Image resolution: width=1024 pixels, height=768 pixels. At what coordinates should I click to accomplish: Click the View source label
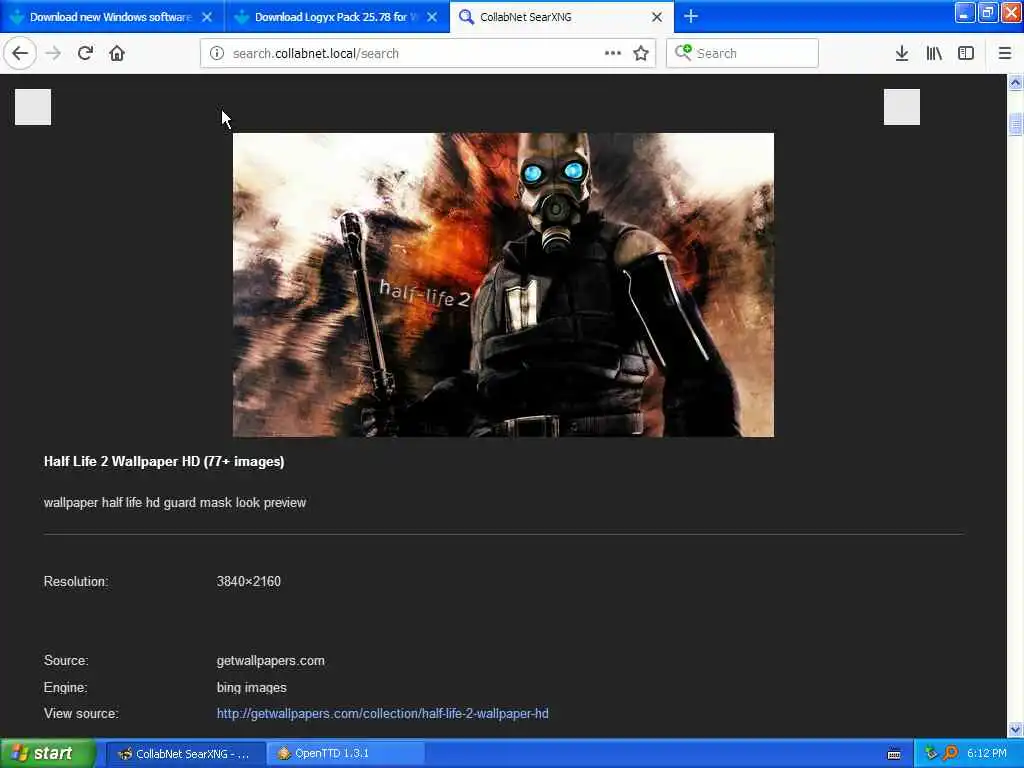pos(81,714)
